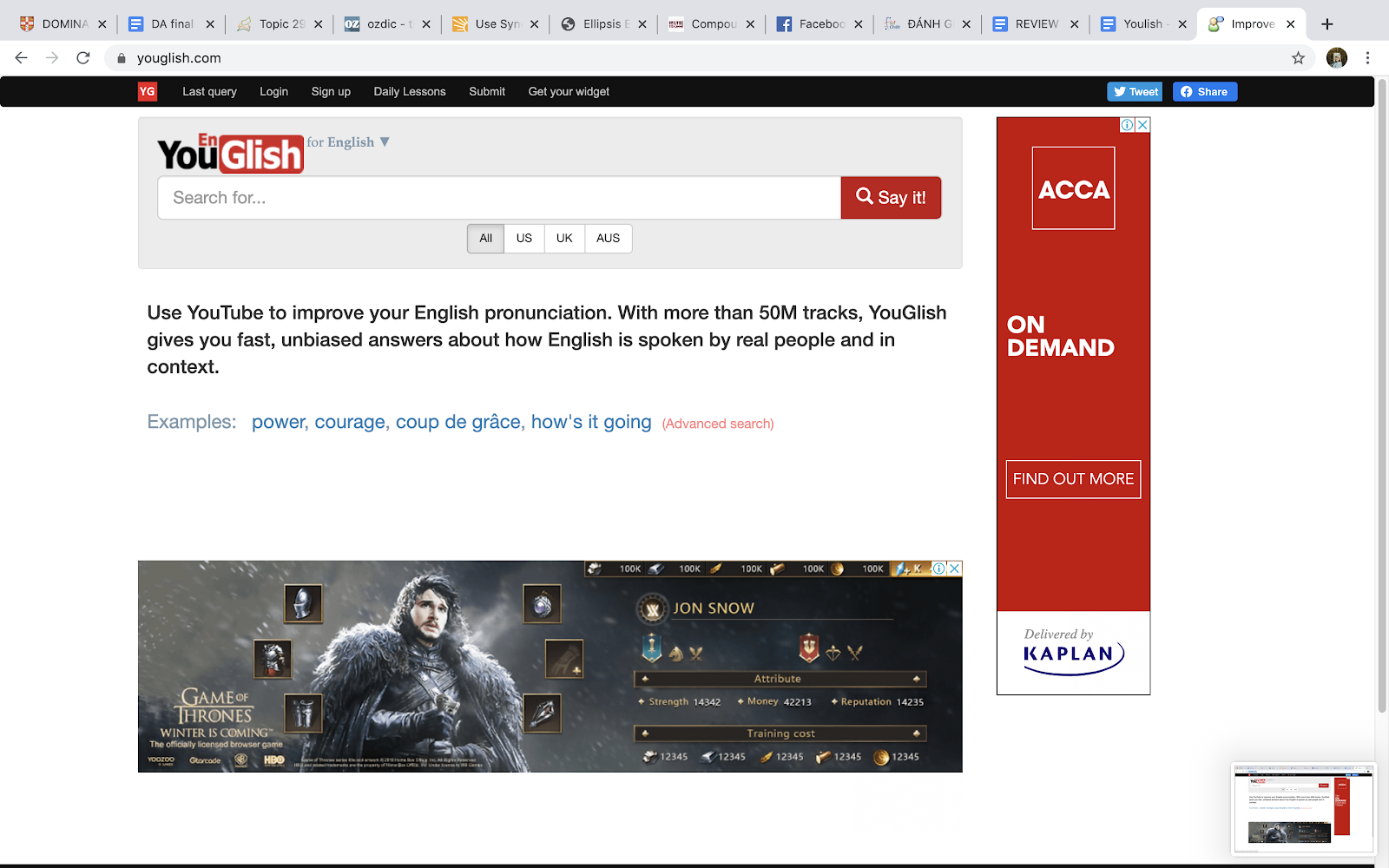Go back with the browser back arrow

point(22,58)
